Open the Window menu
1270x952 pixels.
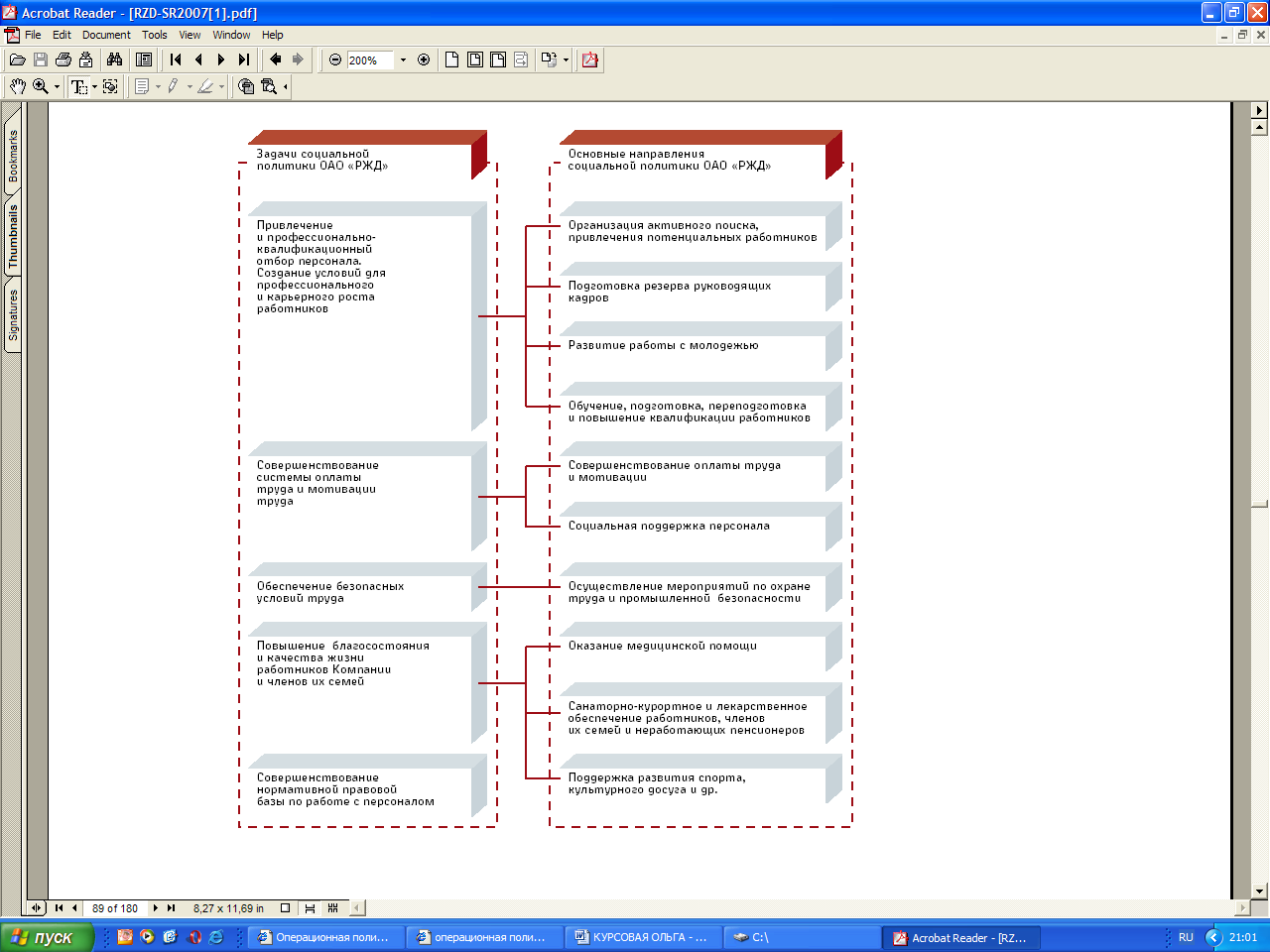pos(231,35)
